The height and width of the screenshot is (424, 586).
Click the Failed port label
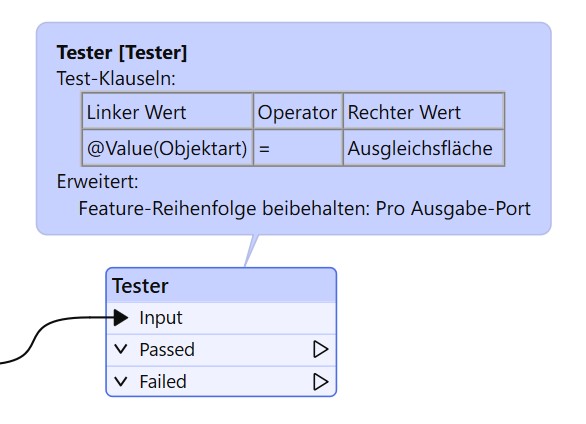[163, 382]
